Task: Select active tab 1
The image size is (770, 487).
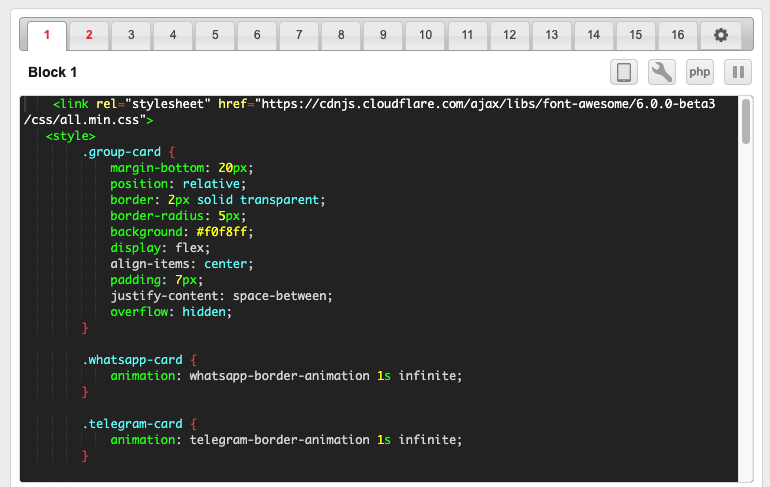Action: point(46,35)
